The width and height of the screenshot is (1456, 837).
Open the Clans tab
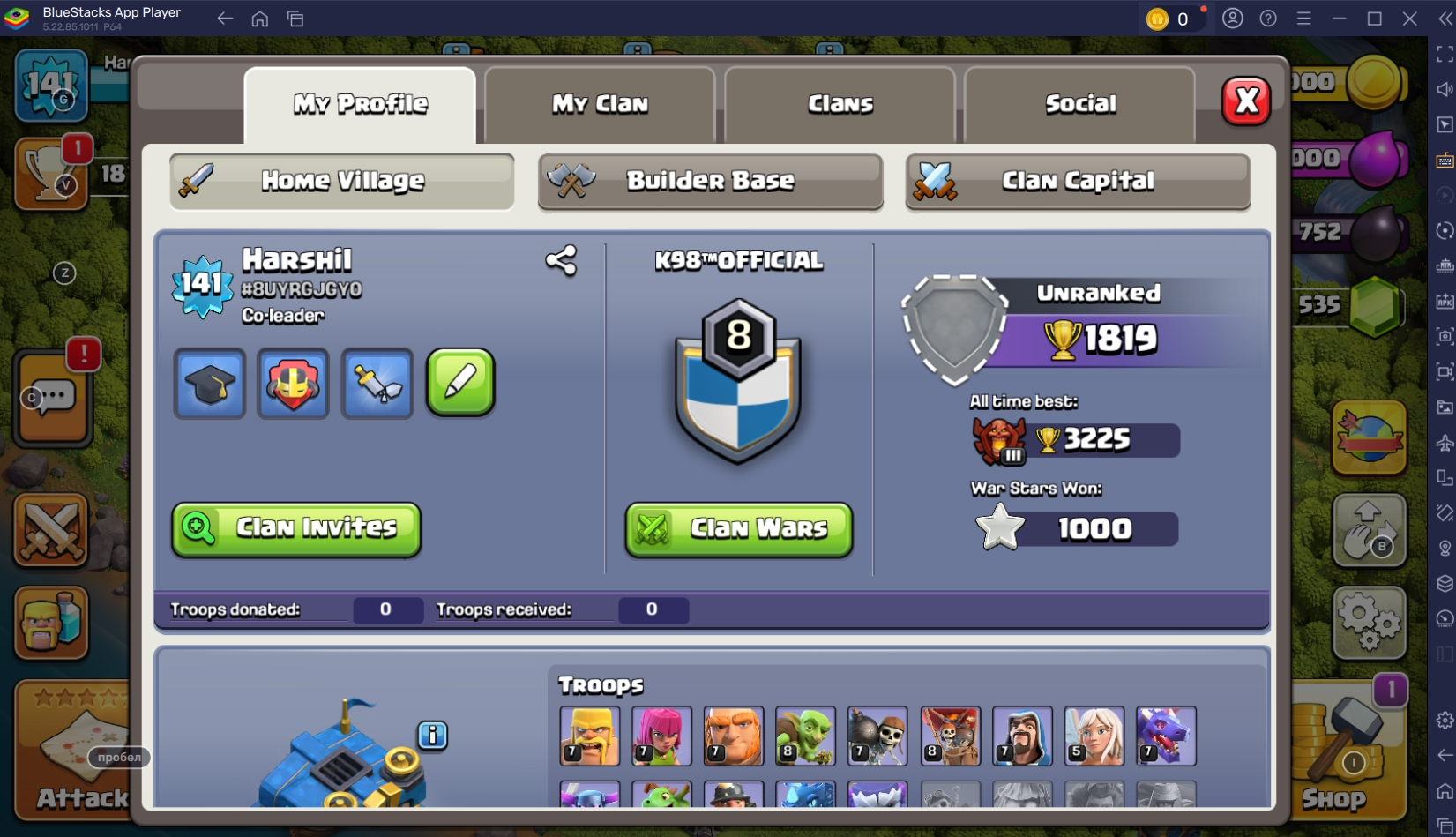[840, 104]
